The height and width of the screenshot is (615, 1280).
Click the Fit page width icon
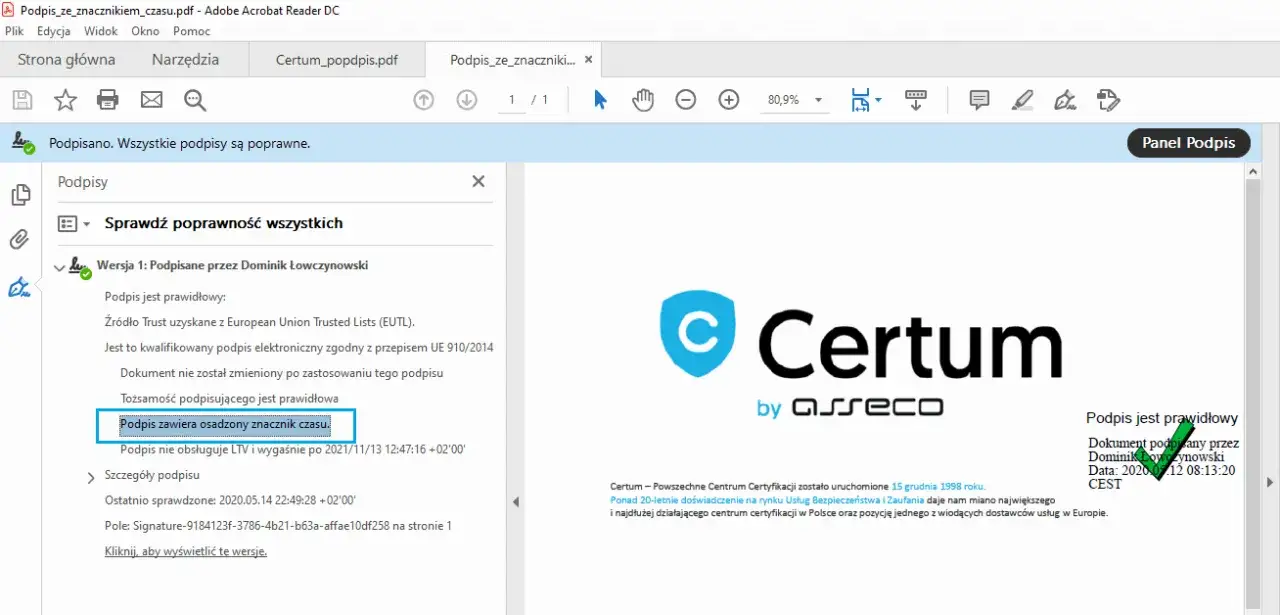tap(860, 100)
